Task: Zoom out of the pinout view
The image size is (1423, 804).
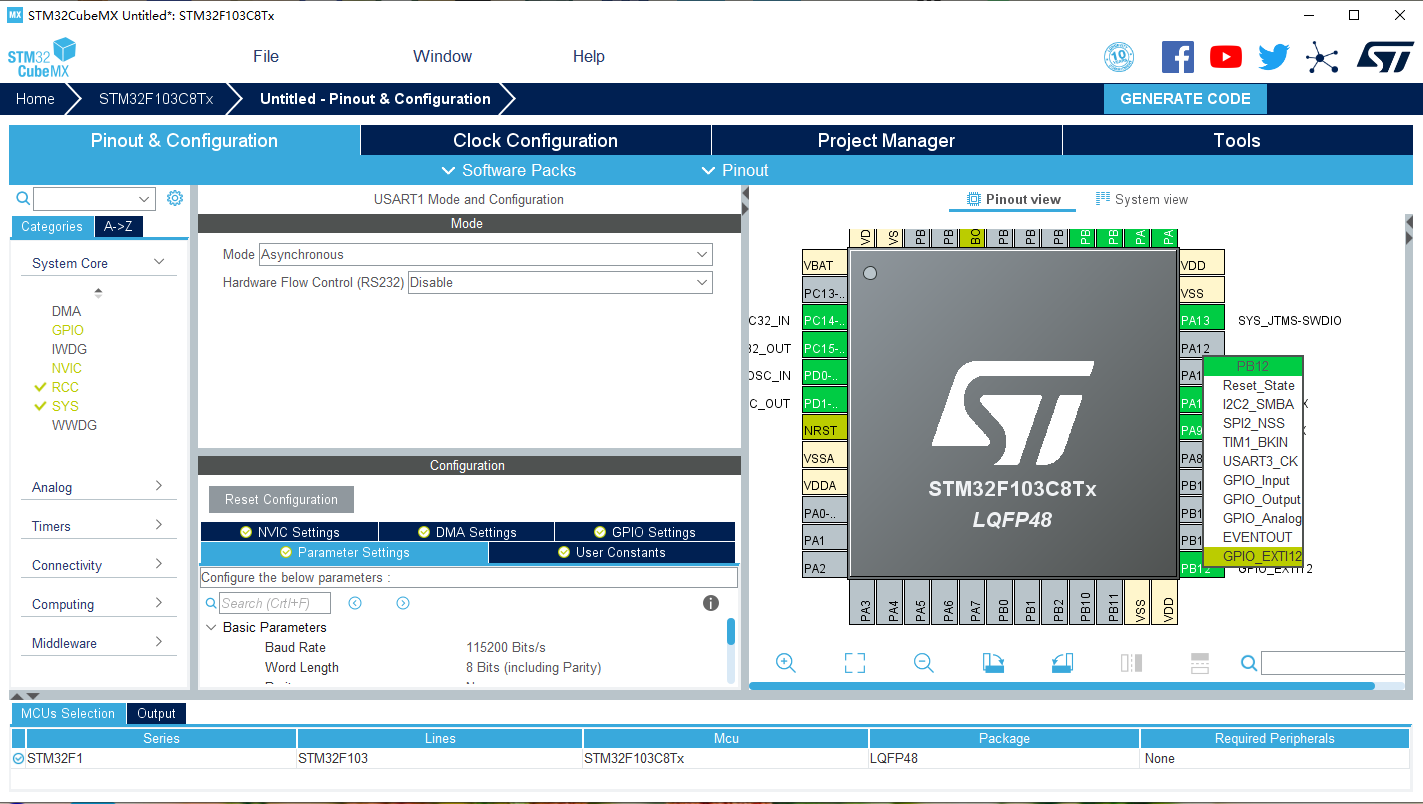Action: [x=924, y=663]
